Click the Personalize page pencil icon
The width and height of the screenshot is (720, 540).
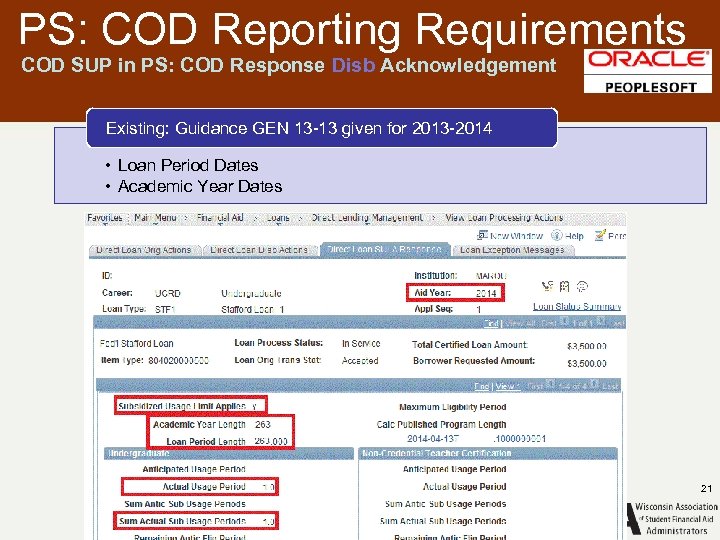tap(600, 236)
